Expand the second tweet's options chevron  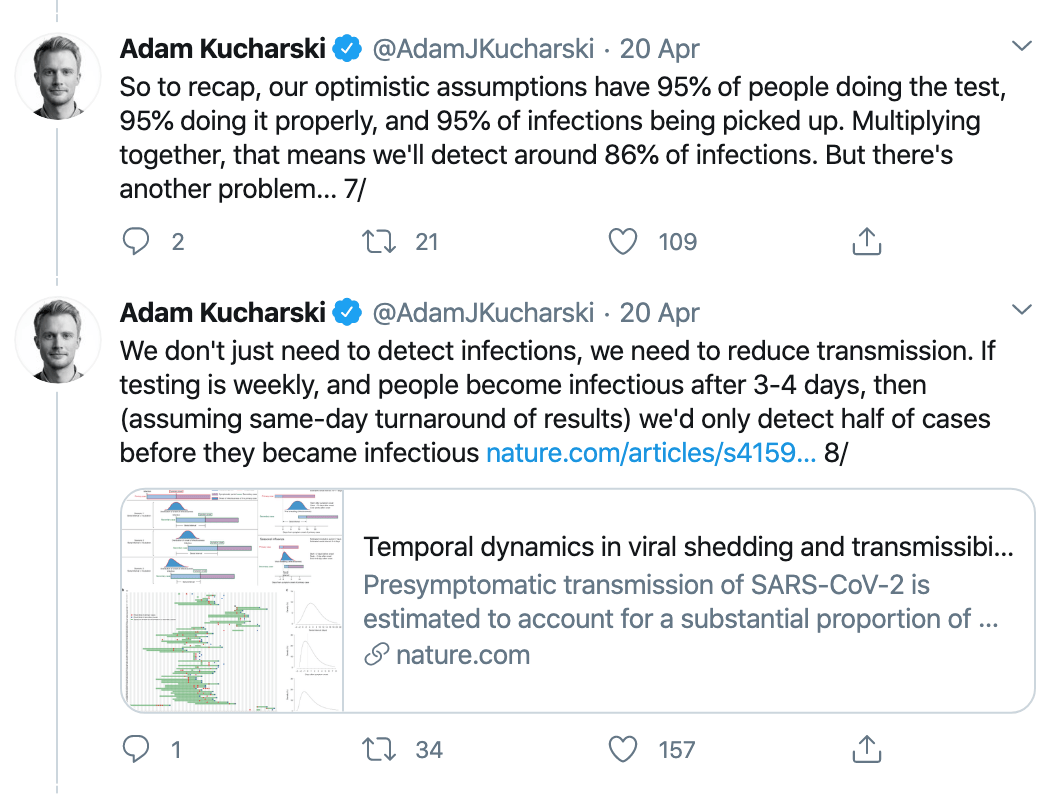coord(1021,311)
